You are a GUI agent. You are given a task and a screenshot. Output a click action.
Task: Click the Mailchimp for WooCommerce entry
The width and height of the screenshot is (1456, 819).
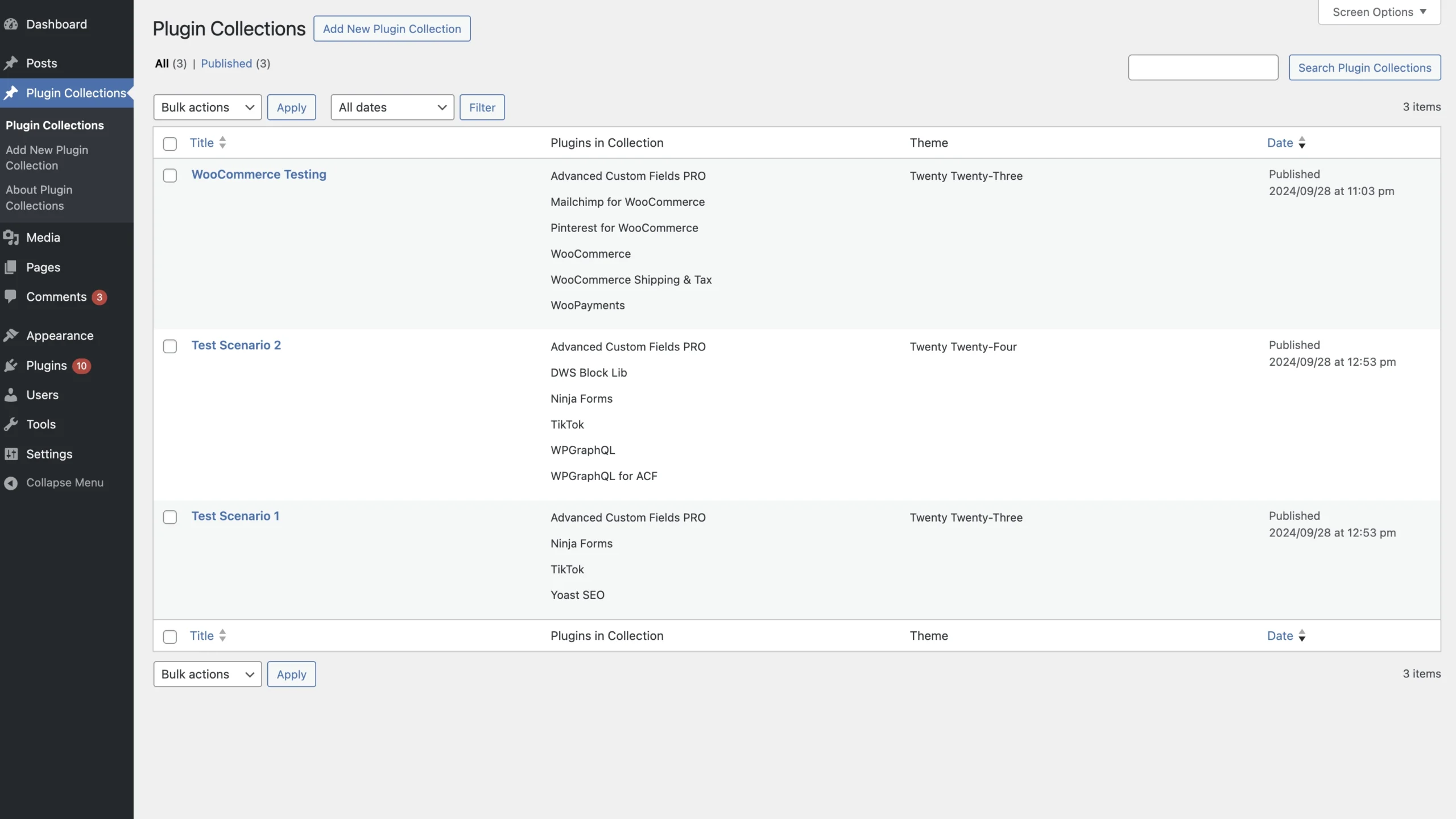[x=627, y=202]
